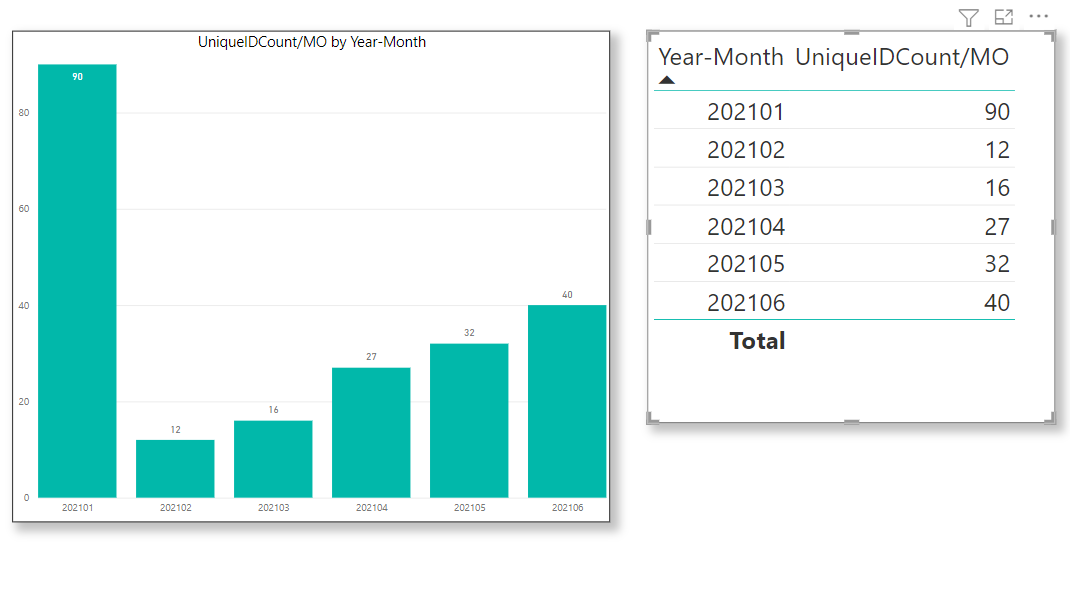
Task: Click x-axis label 202104 in chart
Action: (371, 508)
